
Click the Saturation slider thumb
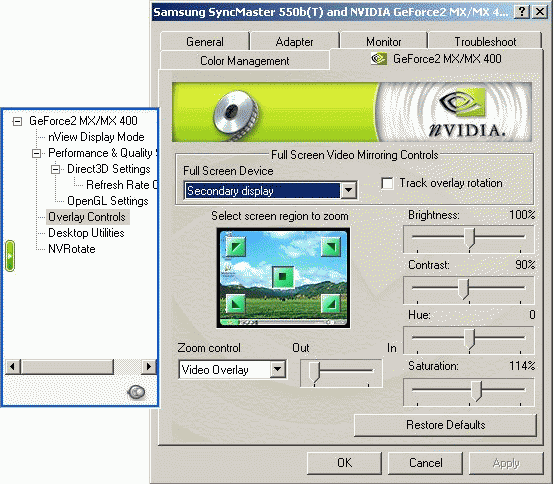coord(476,391)
